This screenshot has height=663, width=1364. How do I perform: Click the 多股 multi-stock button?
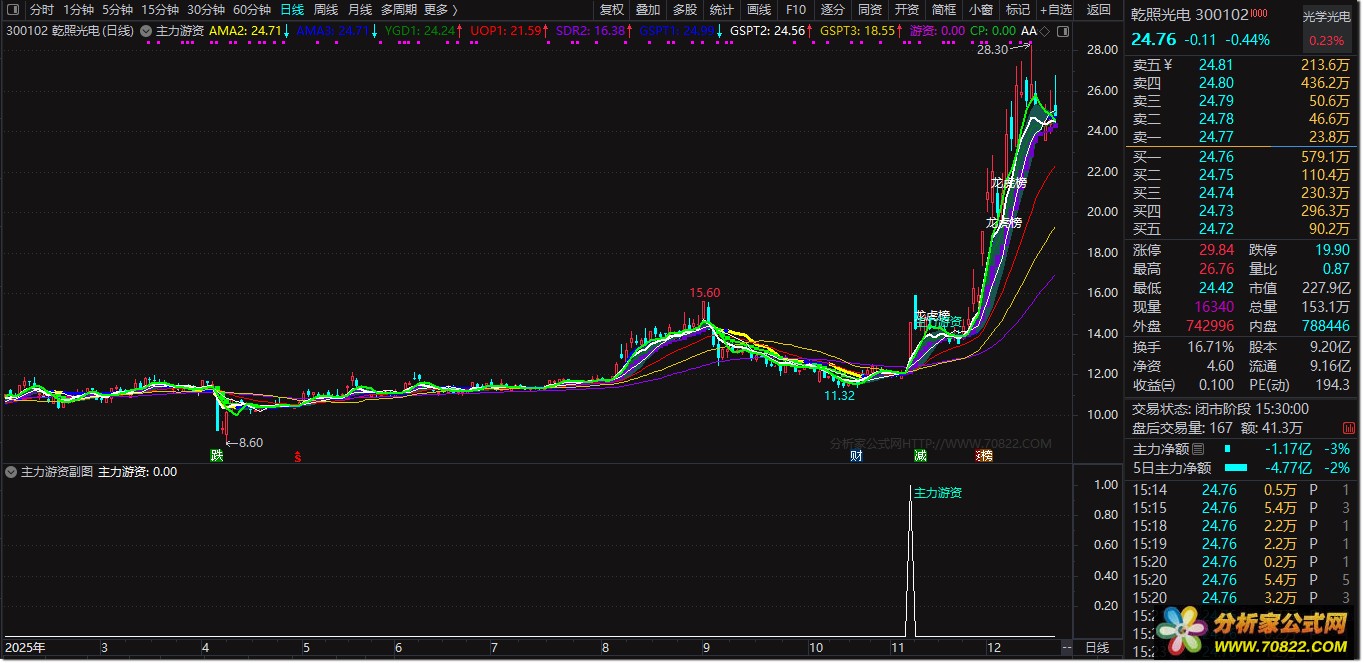(x=685, y=10)
